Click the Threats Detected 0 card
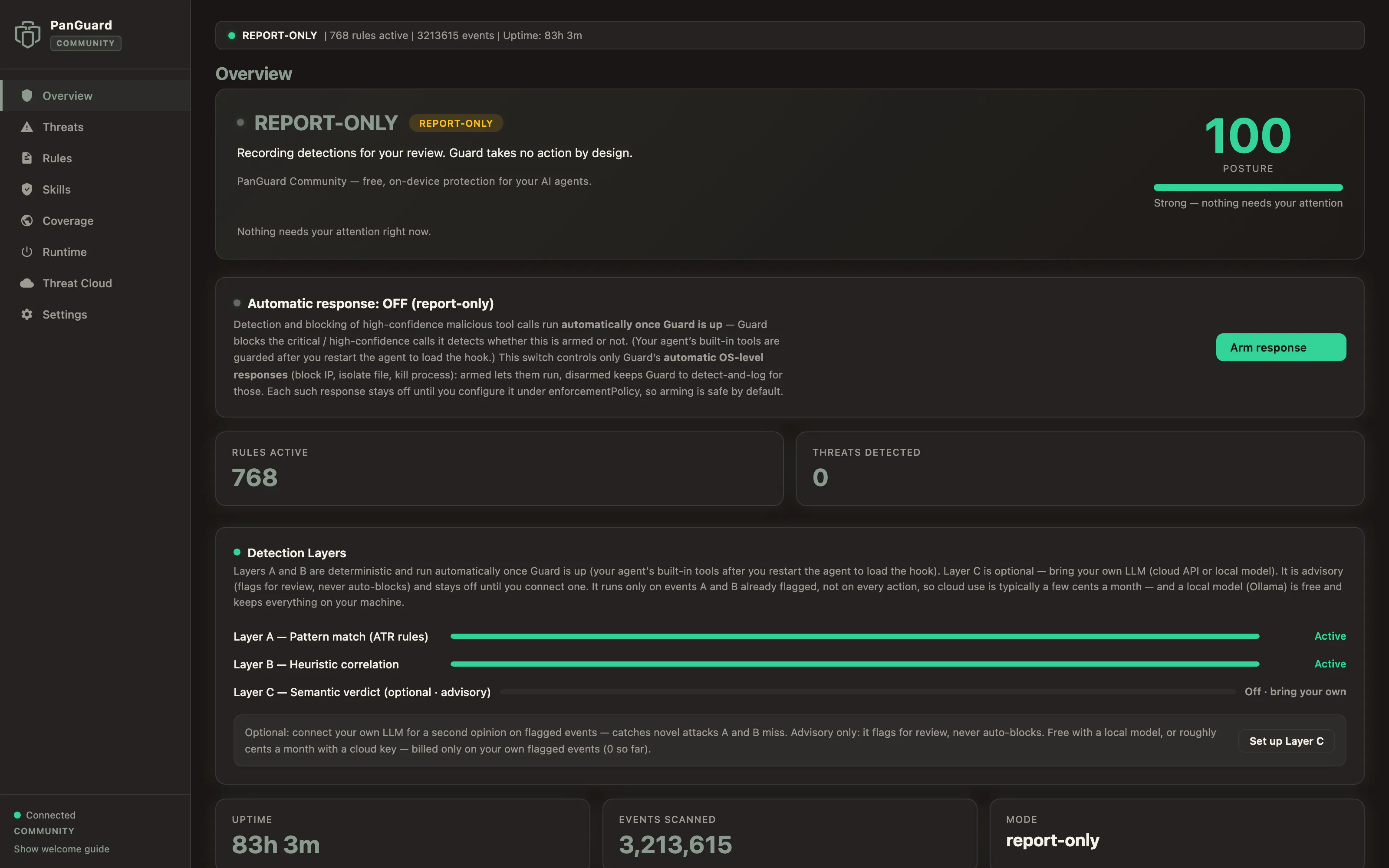The width and height of the screenshot is (1389, 868). (x=1080, y=468)
